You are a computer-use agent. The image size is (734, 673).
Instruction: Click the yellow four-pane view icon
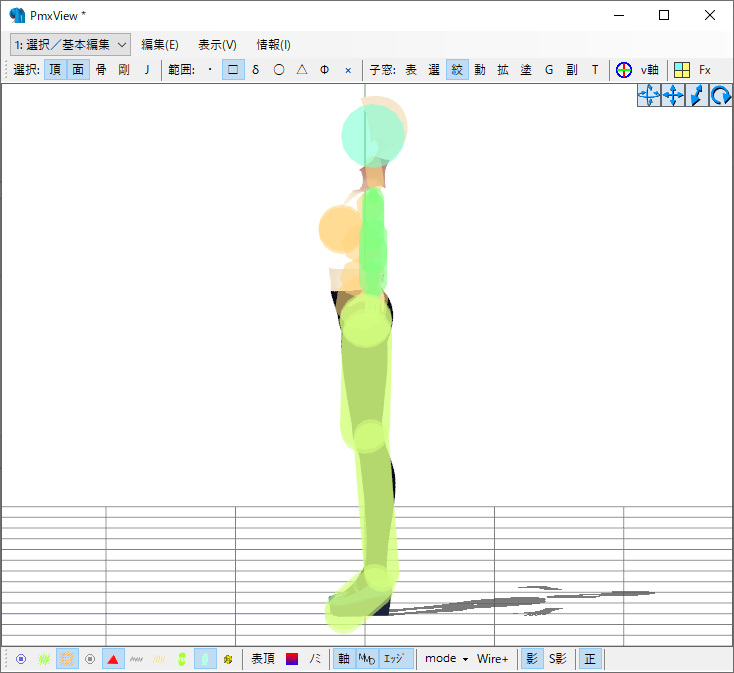(x=682, y=70)
